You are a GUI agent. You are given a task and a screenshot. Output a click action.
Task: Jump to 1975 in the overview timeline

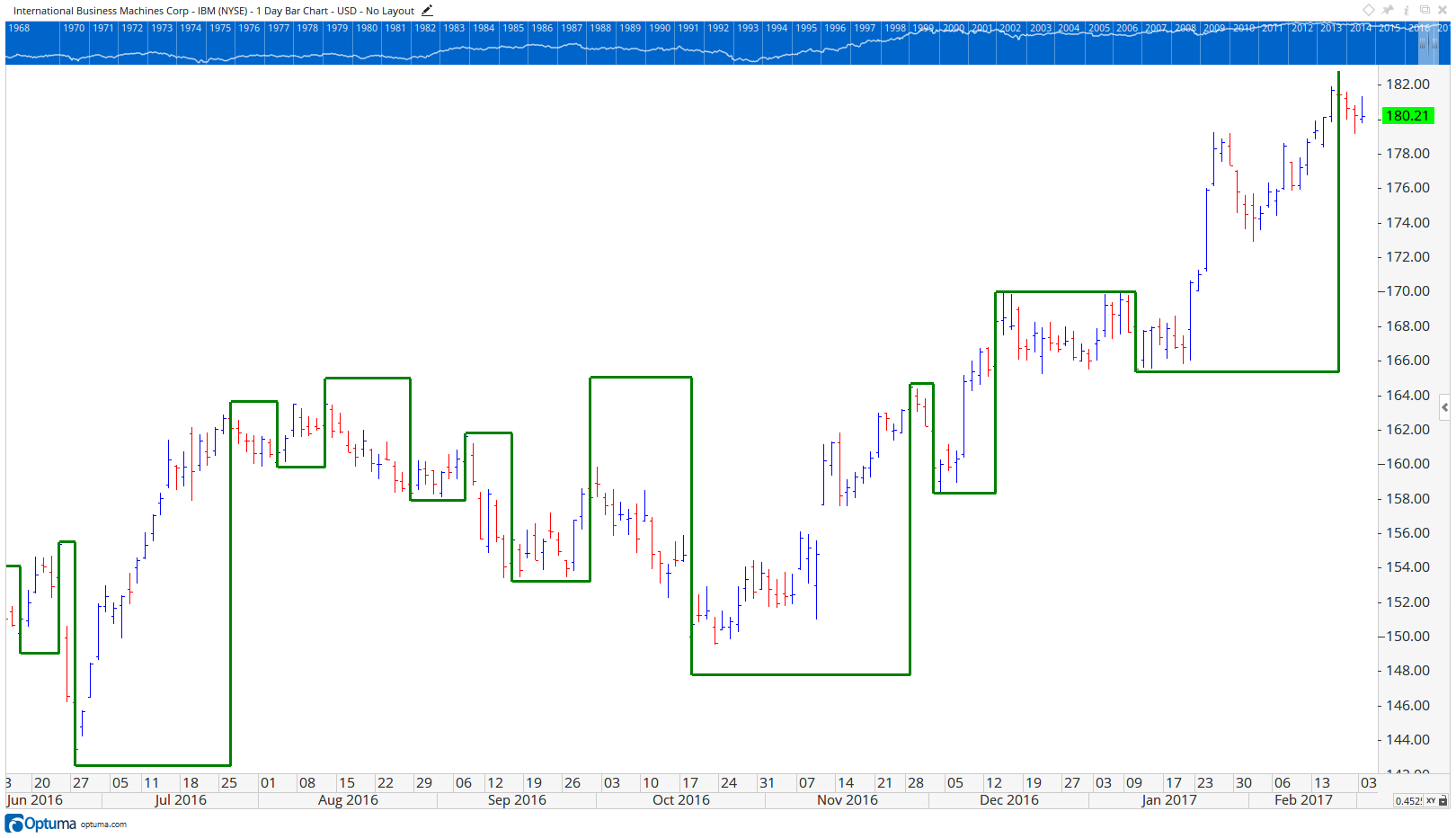coord(220,28)
